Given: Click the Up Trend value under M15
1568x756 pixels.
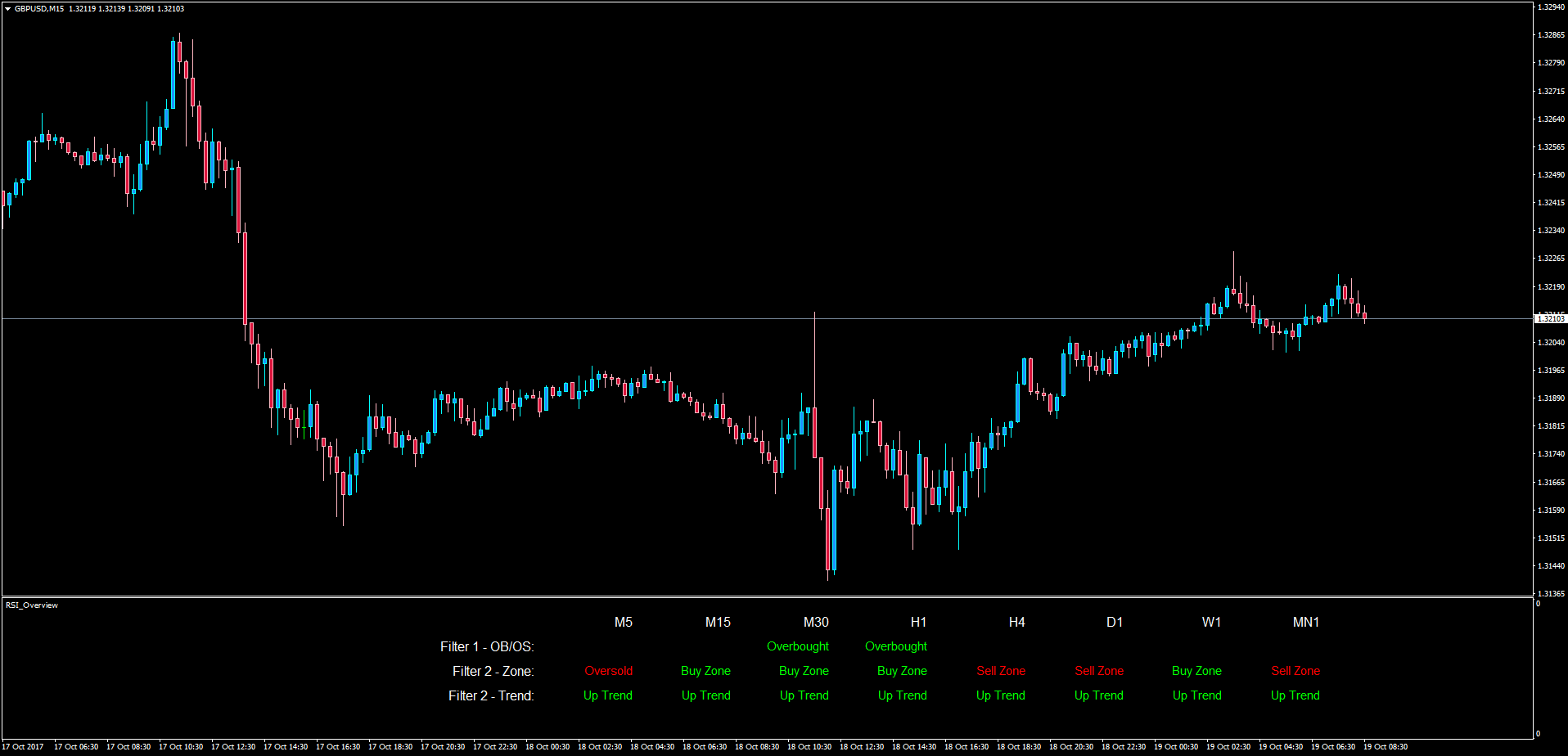Looking at the screenshot, I should click(x=706, y=695).
